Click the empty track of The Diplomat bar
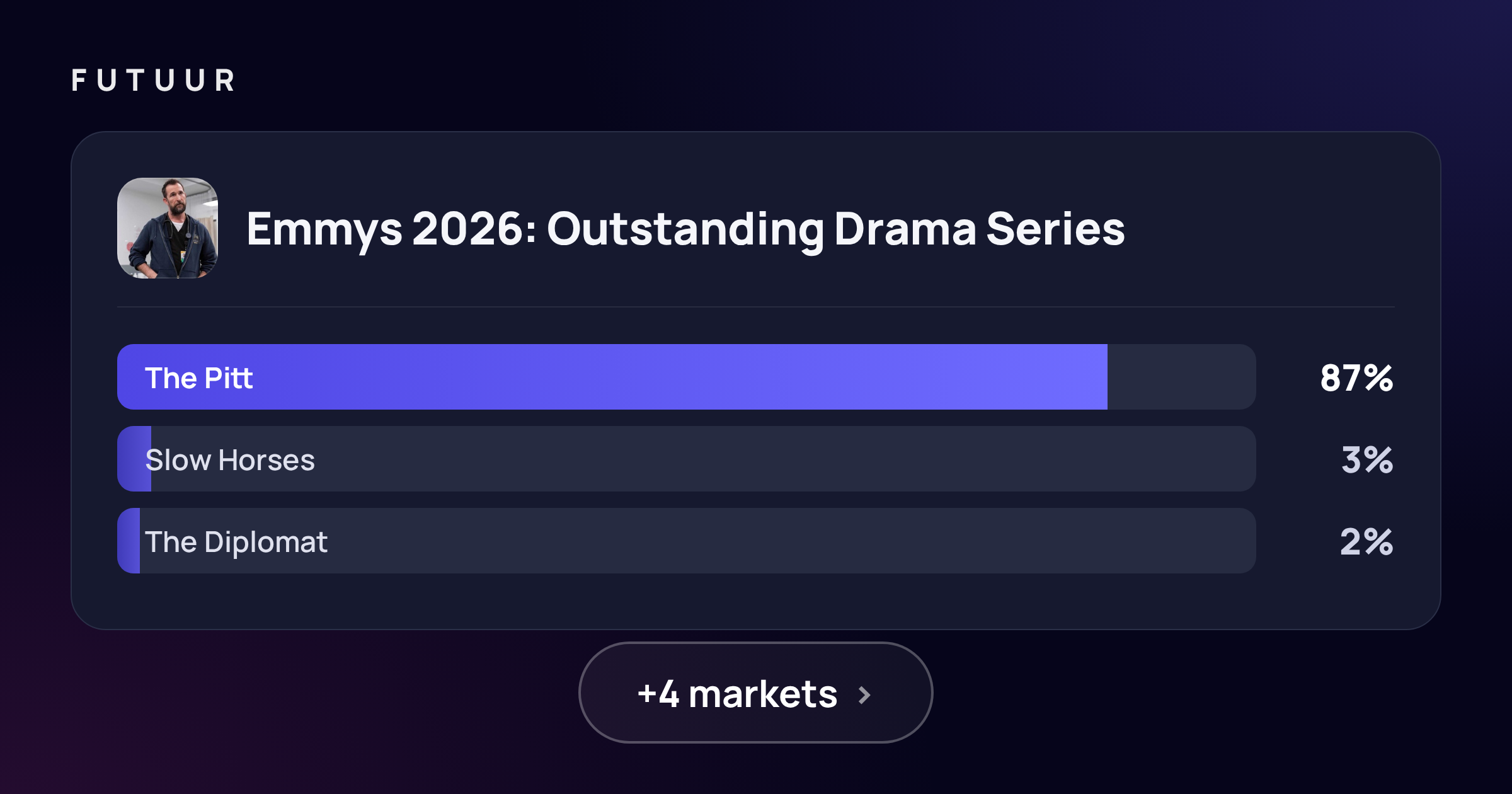Viewport: 1512px width, 794px height. click(x=698, y=541)
